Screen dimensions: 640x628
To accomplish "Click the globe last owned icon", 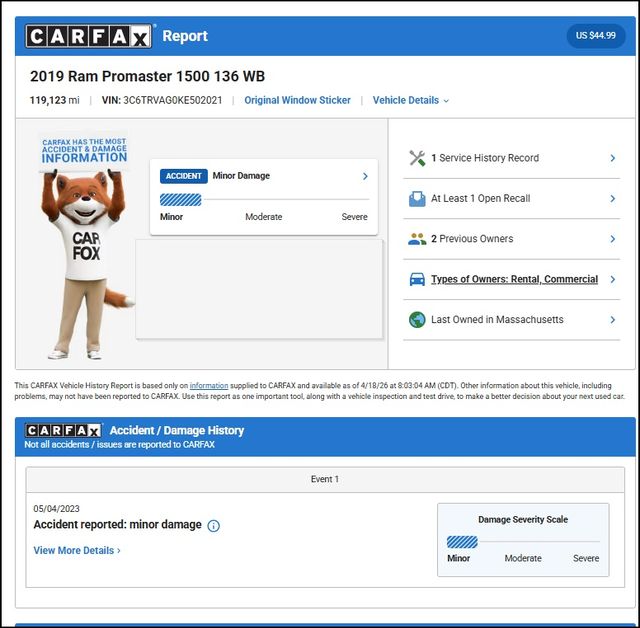I will [x=417, y=320].
